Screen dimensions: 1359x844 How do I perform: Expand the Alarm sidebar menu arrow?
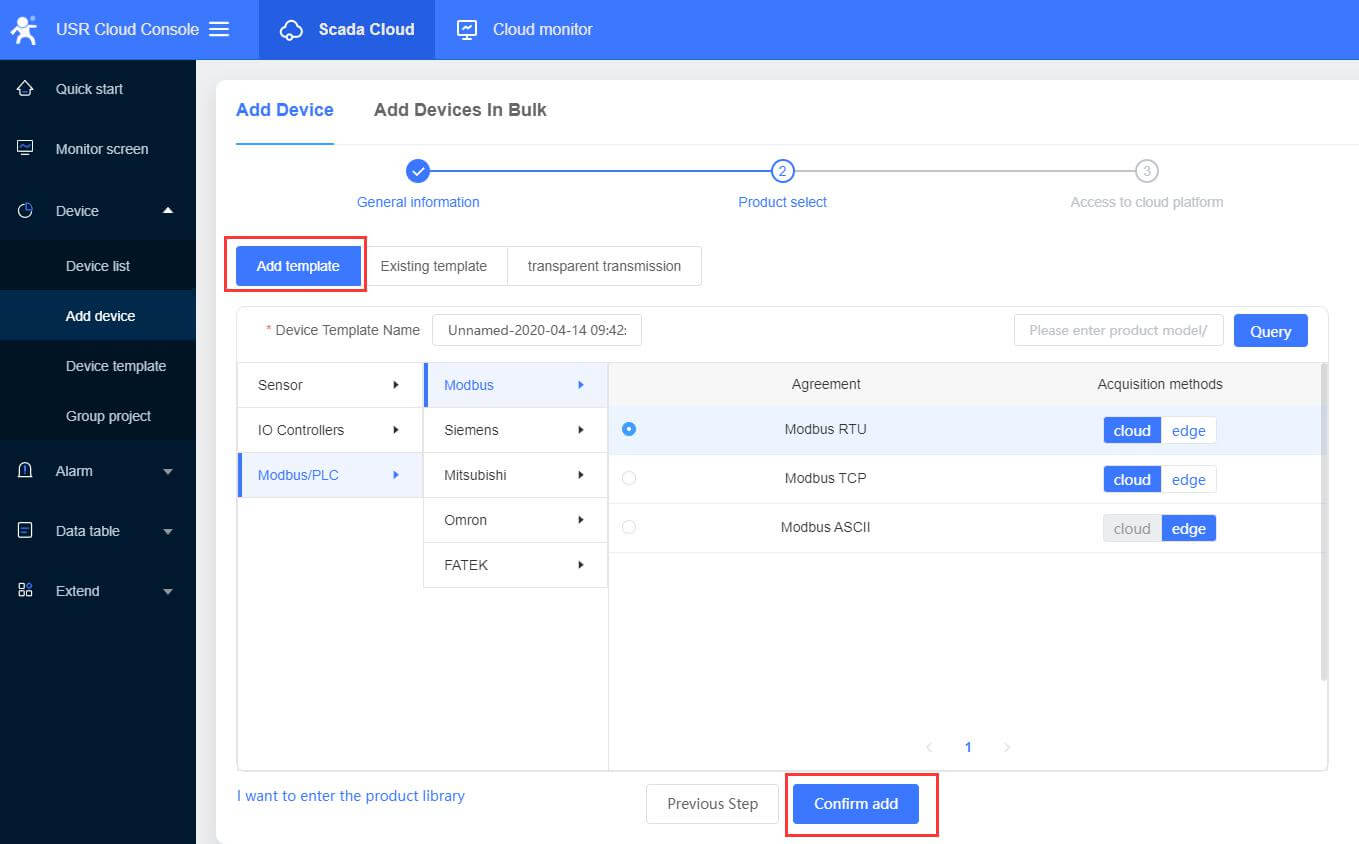(168, 471)
